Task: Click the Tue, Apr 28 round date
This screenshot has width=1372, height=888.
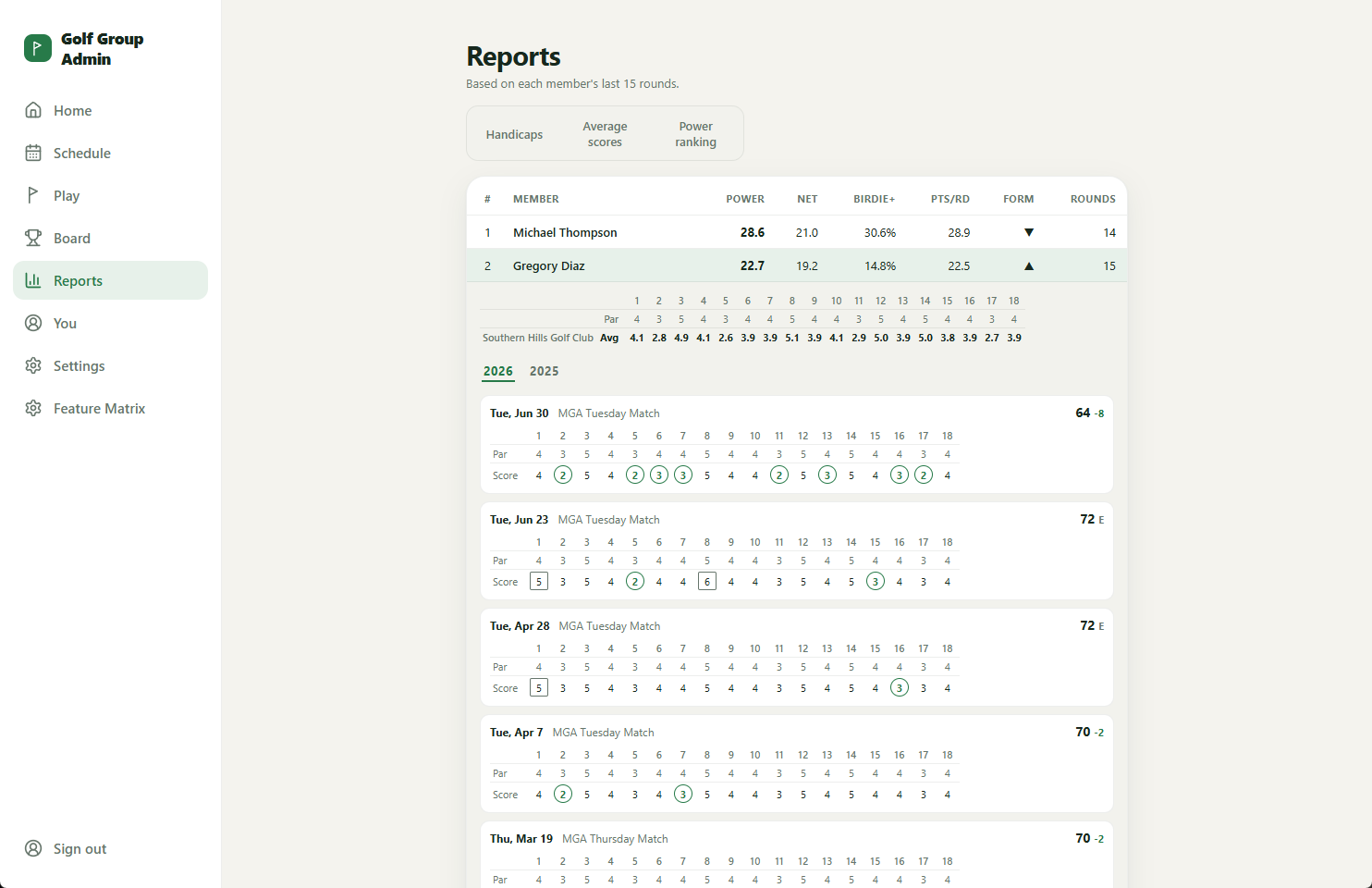Action: coord(520,626)
